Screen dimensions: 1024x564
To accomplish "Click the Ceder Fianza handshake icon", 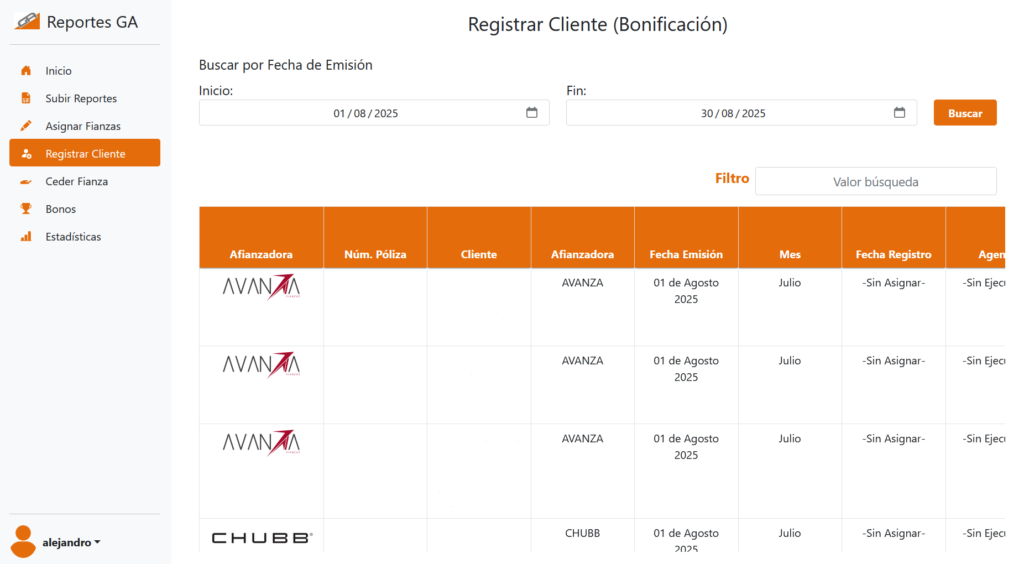I will tap(26, 182).
